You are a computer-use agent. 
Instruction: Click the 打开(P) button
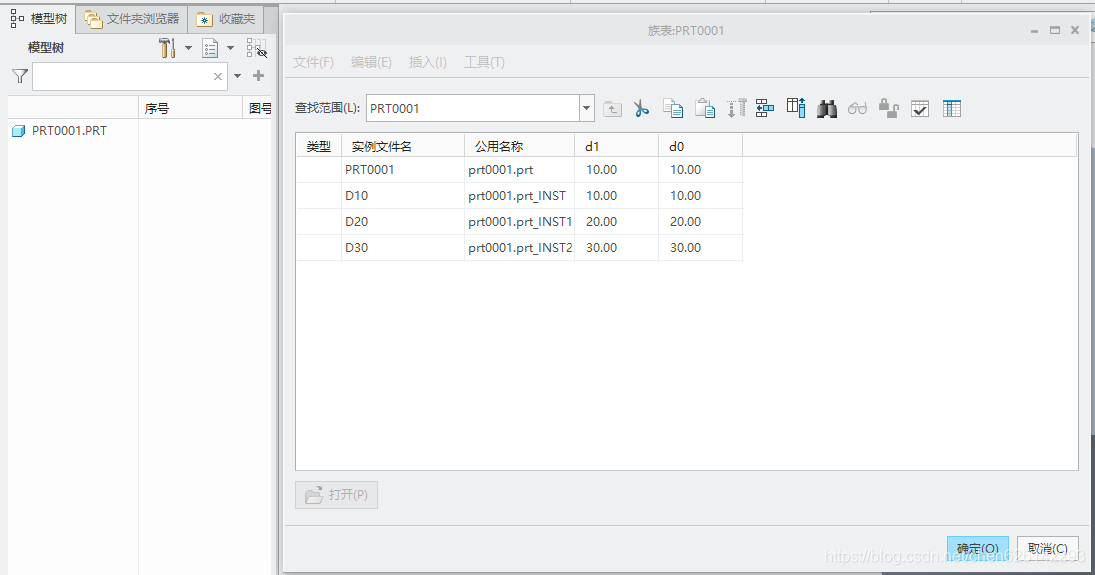click(337, 495)
